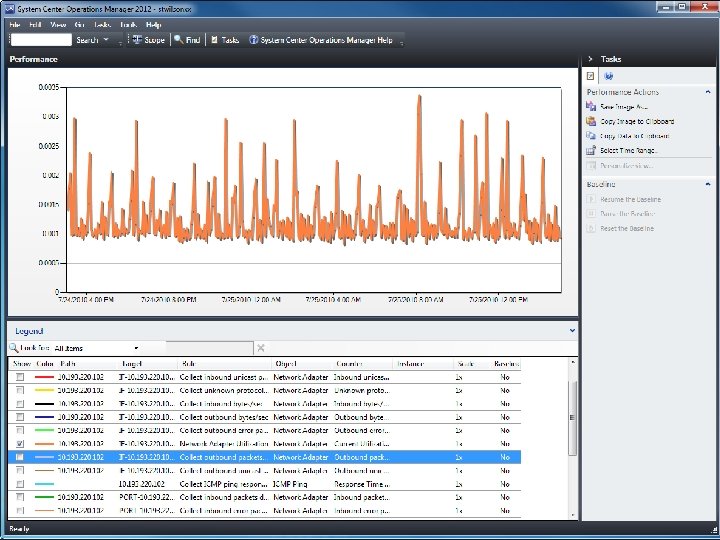The height and width of the screenshot is (540, 720).
Task: Click the legend vertical scrollbar thumb
Action: (x=572, y=418)
